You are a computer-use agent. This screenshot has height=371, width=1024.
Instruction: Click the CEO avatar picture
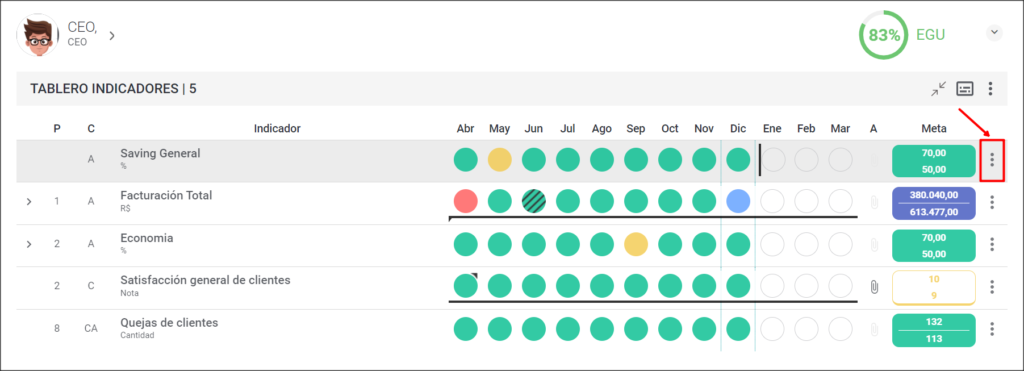click(38, 35)
